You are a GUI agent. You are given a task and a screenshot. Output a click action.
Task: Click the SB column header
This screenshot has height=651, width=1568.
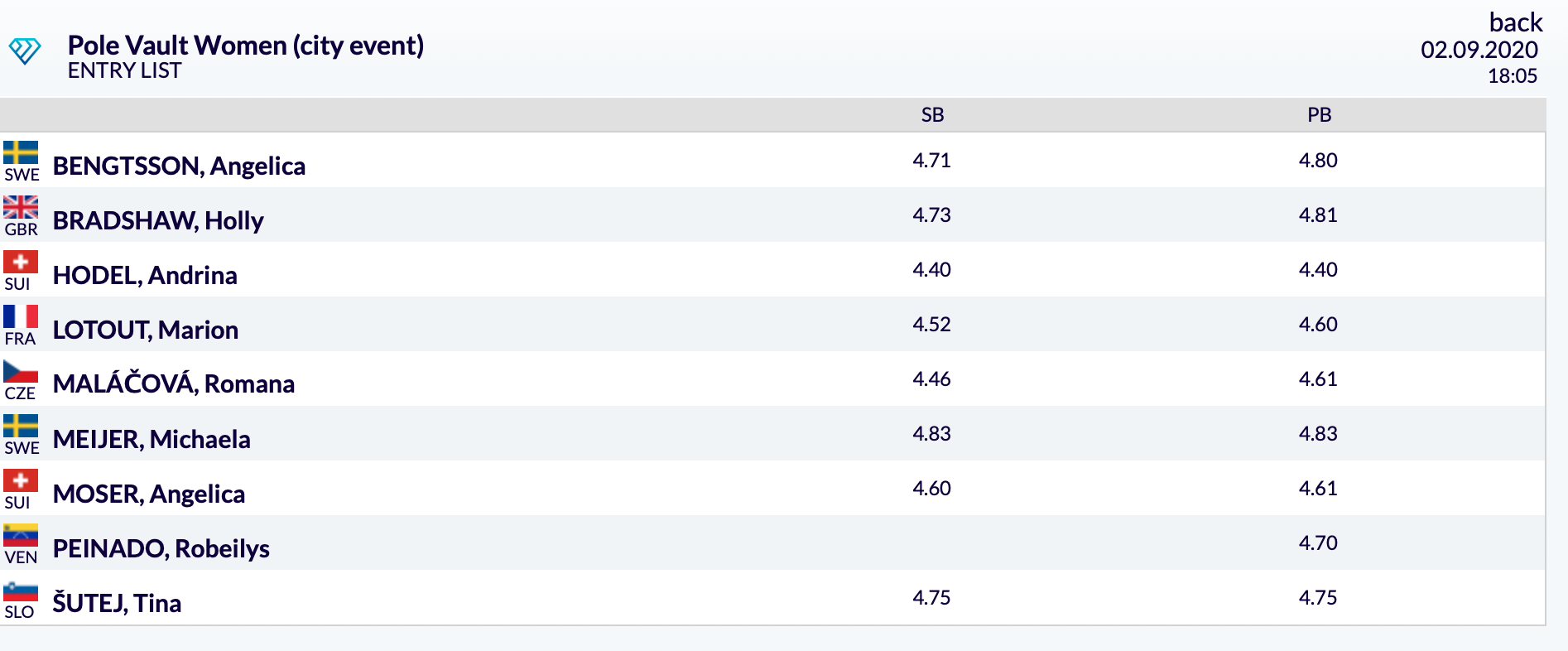[x=932, y=115]
